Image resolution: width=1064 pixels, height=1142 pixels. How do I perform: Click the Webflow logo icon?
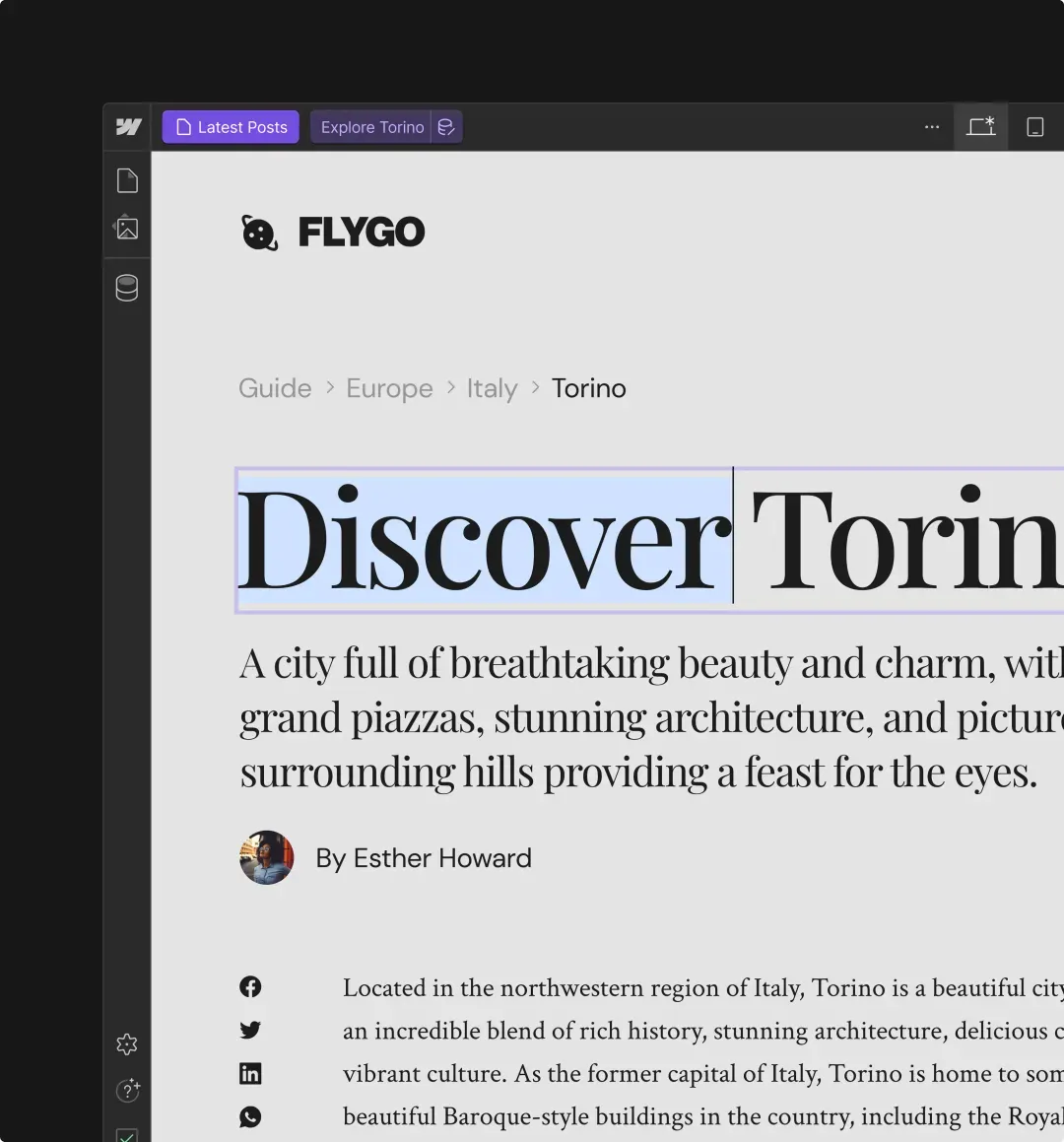(128, 127)
